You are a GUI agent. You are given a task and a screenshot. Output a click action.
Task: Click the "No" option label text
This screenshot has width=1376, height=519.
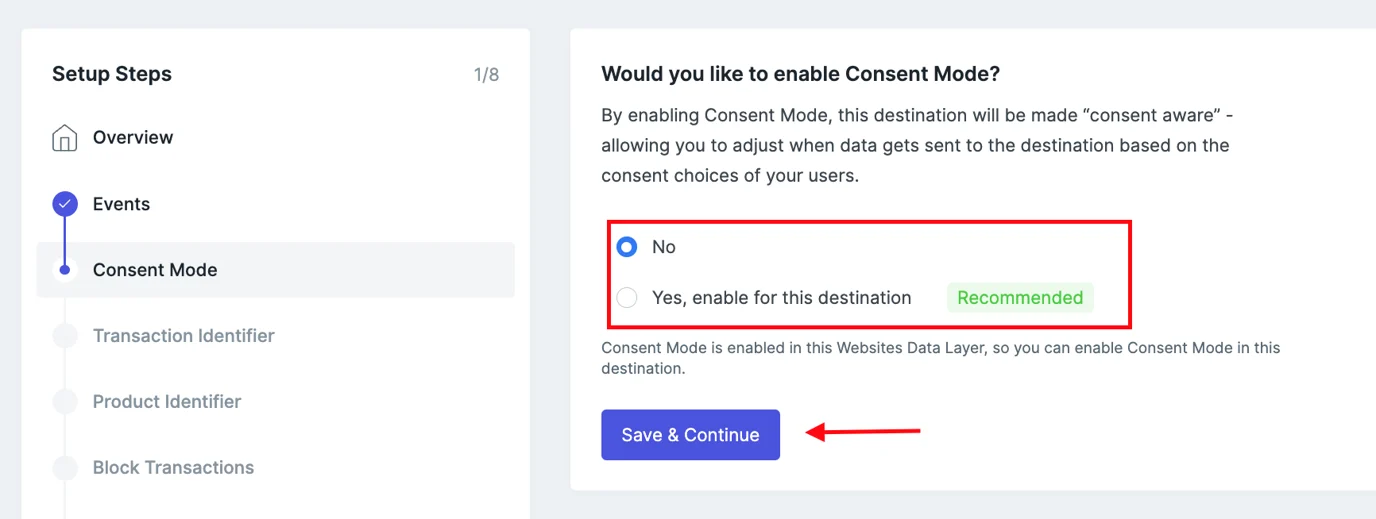pos(664,247)
